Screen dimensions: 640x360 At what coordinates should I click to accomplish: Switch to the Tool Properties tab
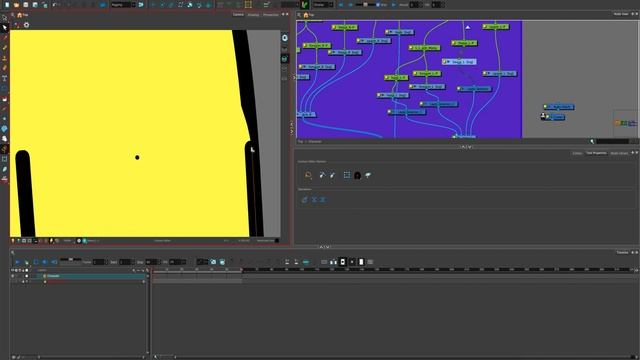coord(596,153)
